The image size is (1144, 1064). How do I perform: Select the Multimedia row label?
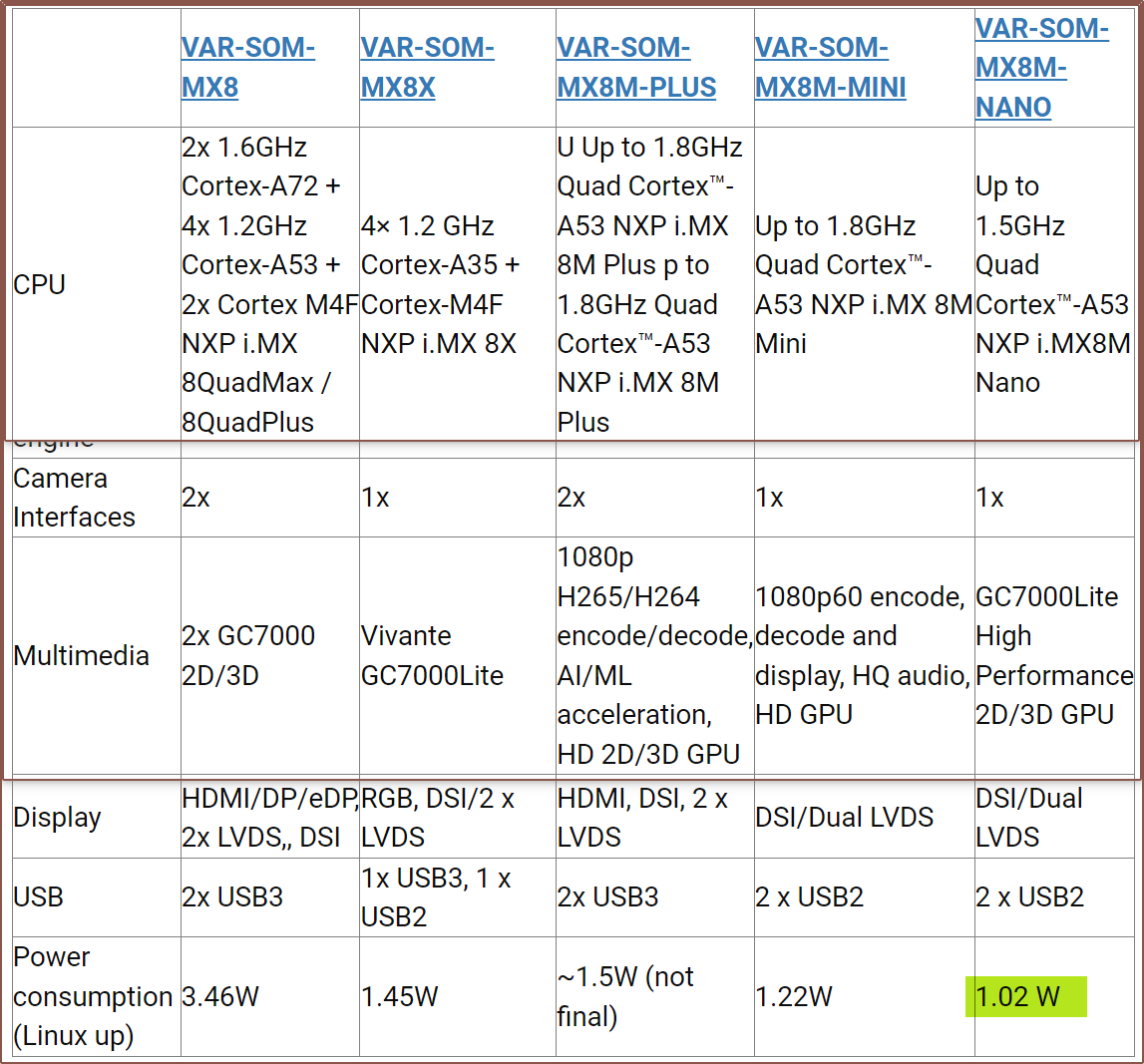tap(81, 655)
